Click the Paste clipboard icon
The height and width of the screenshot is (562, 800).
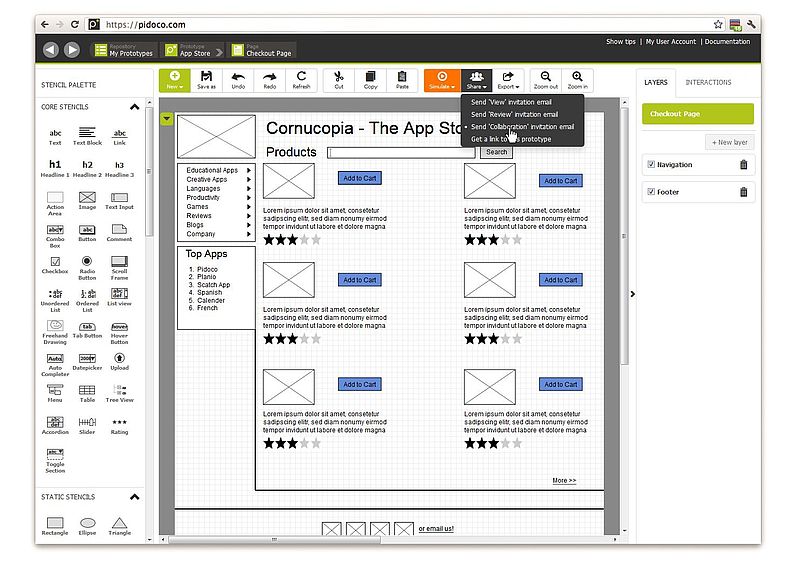pos(402,81)
